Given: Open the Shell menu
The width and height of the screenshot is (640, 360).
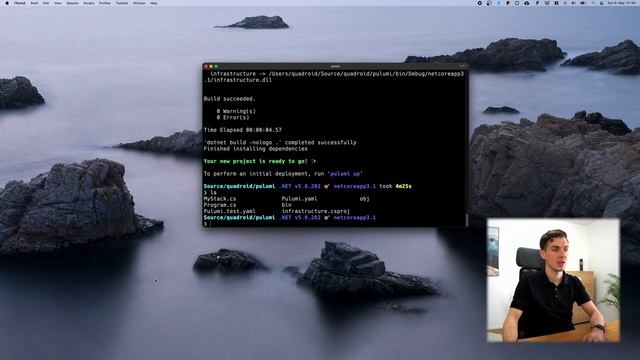Looking at the screenshot, I should click(34, 3).
